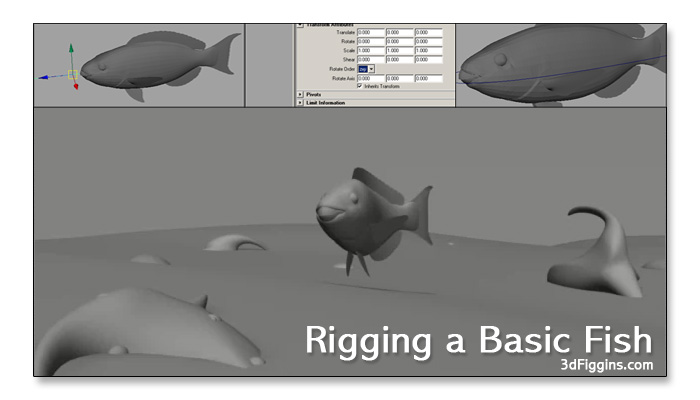Click the Shear first value field

(x=371, y=59)
